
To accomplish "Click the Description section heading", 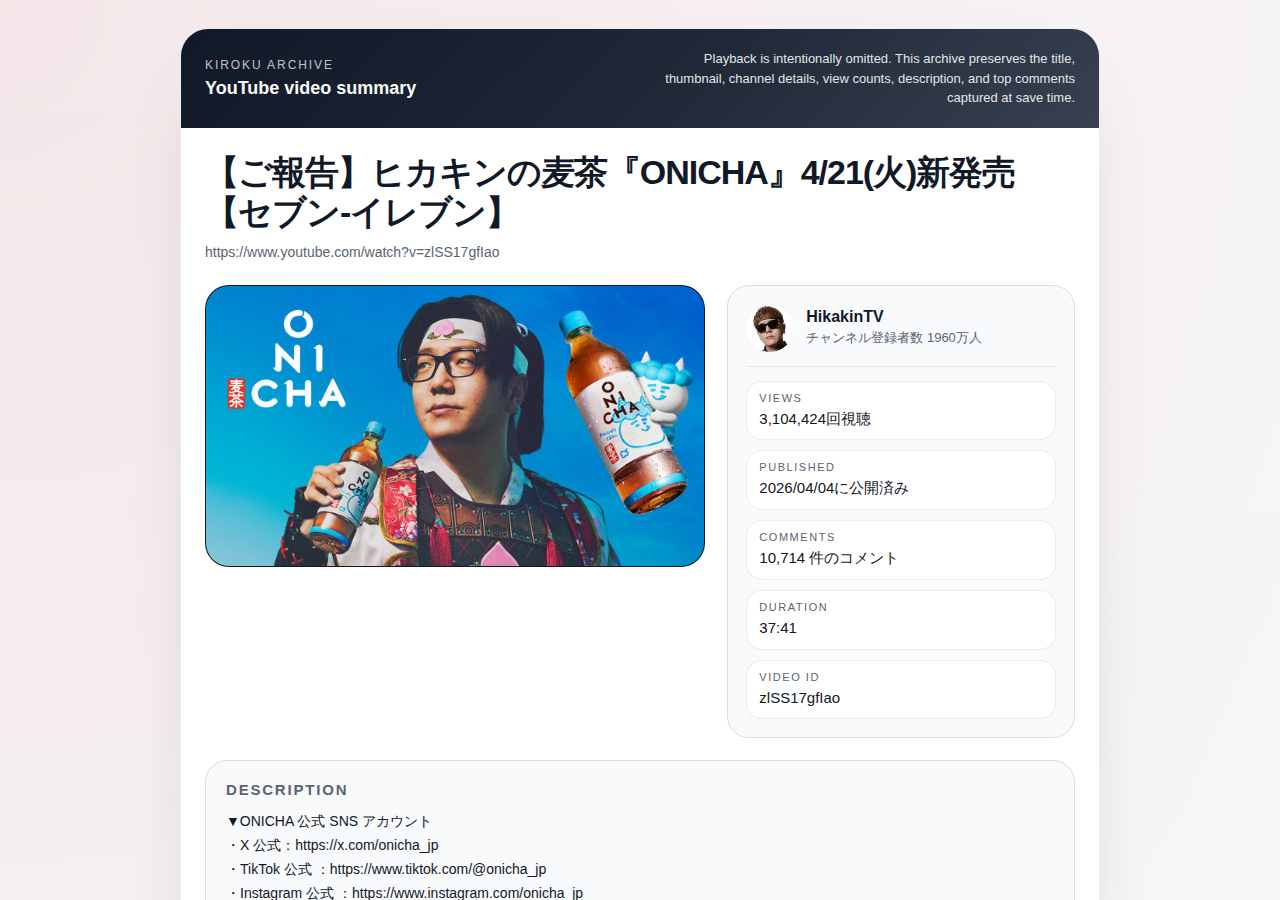I will pos(287,790).
